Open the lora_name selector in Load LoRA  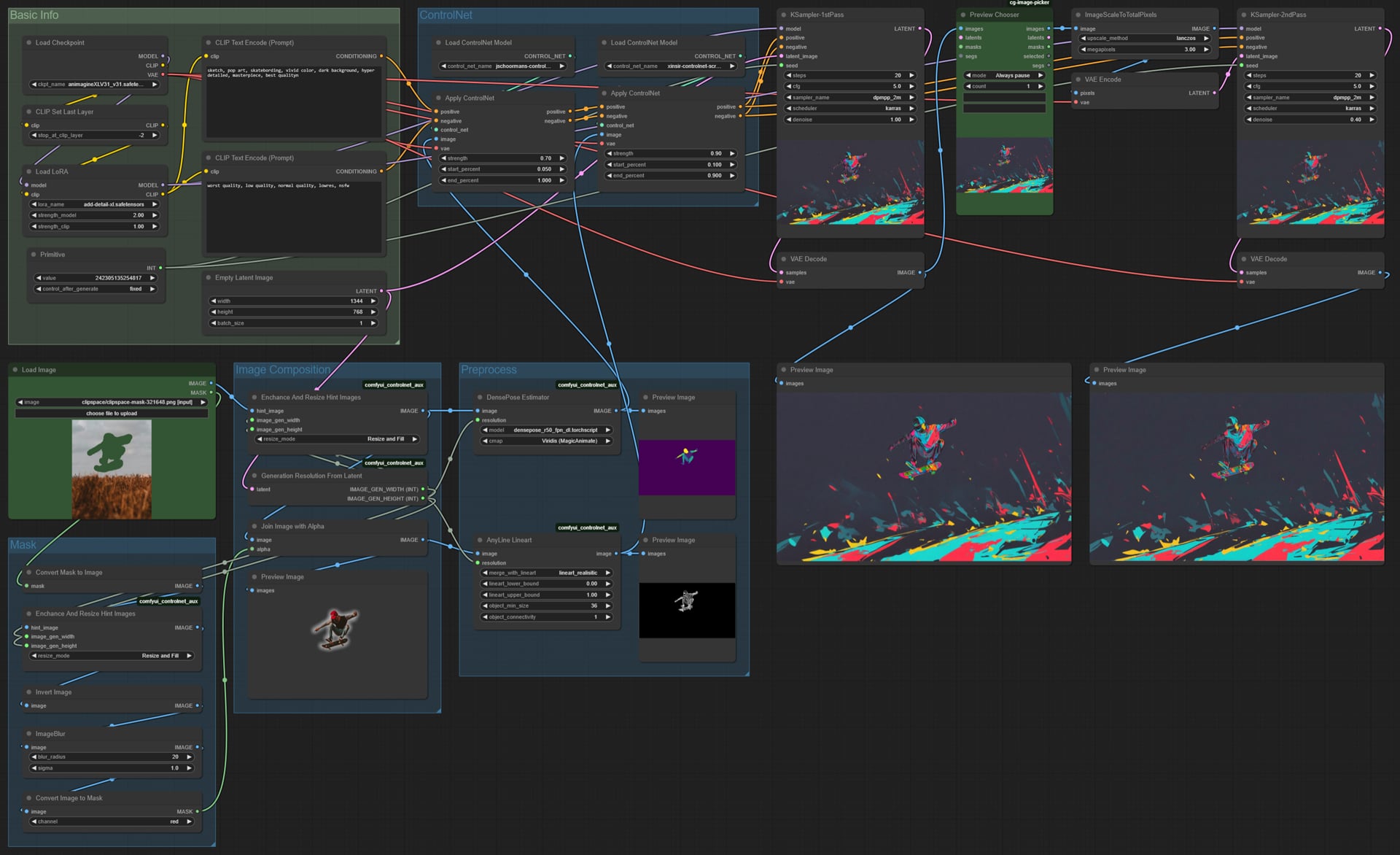[94, 204]
